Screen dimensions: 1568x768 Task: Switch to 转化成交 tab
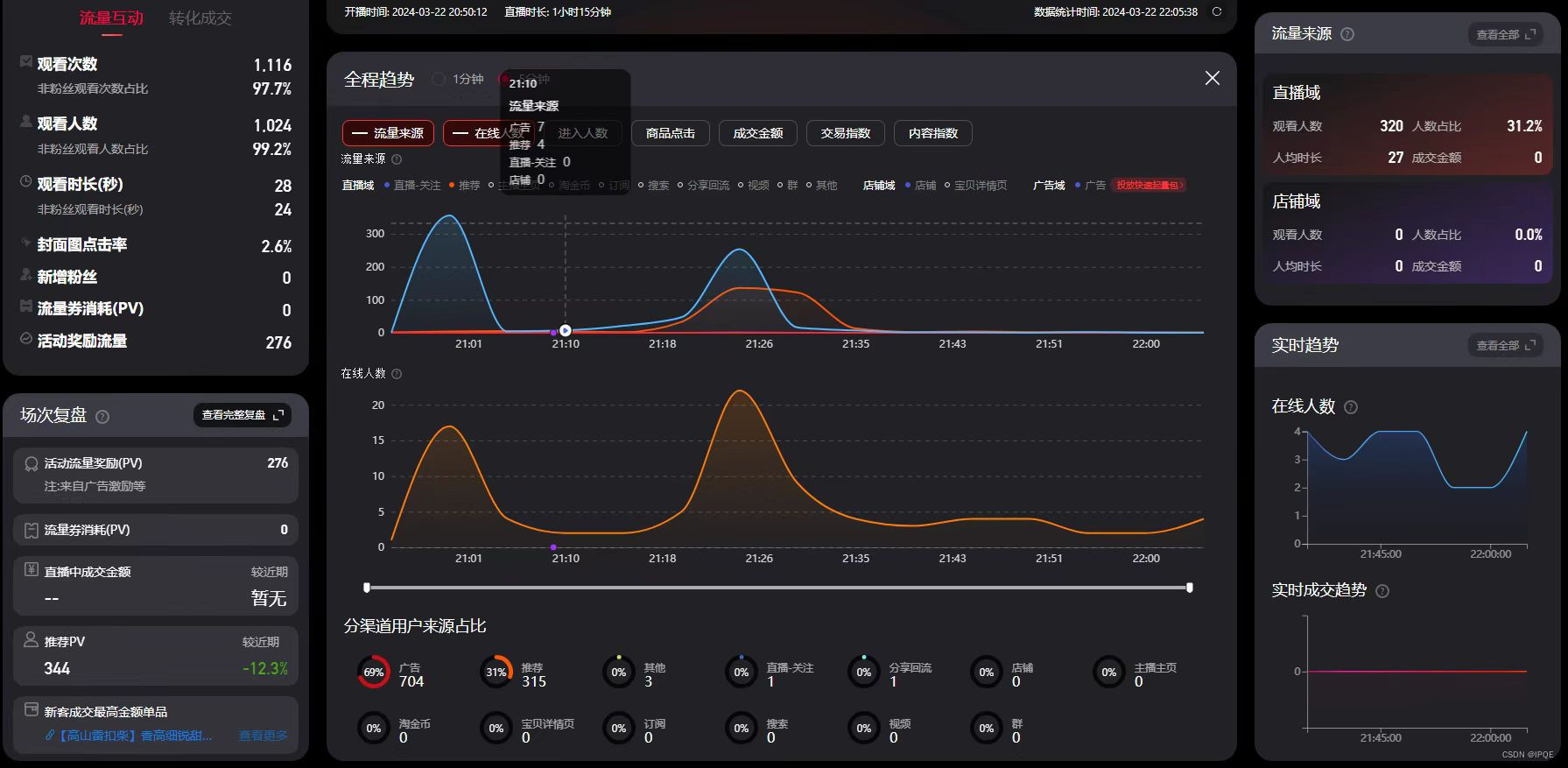[200, 18]
